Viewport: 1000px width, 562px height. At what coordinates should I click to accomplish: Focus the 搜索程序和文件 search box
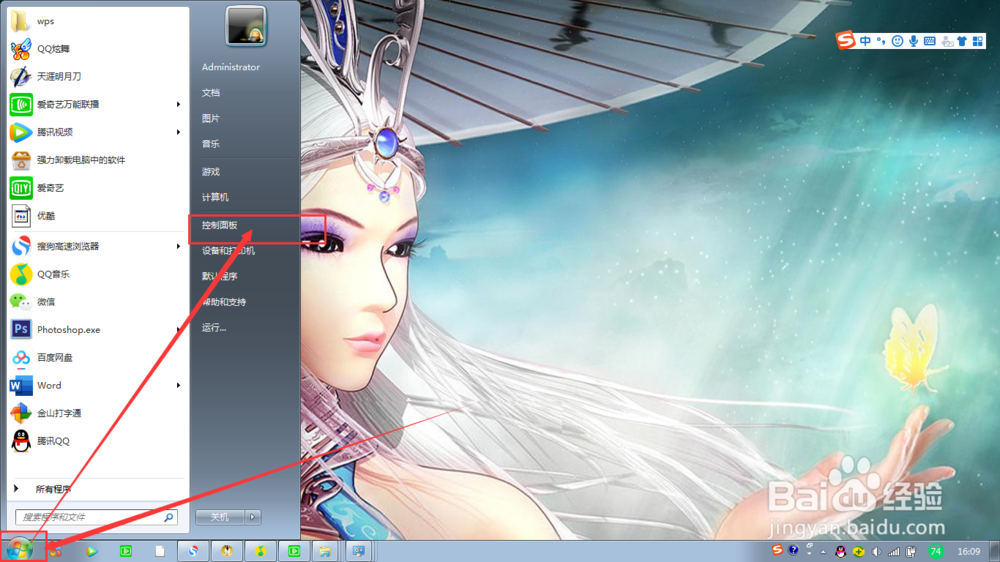tap(96, 517)
